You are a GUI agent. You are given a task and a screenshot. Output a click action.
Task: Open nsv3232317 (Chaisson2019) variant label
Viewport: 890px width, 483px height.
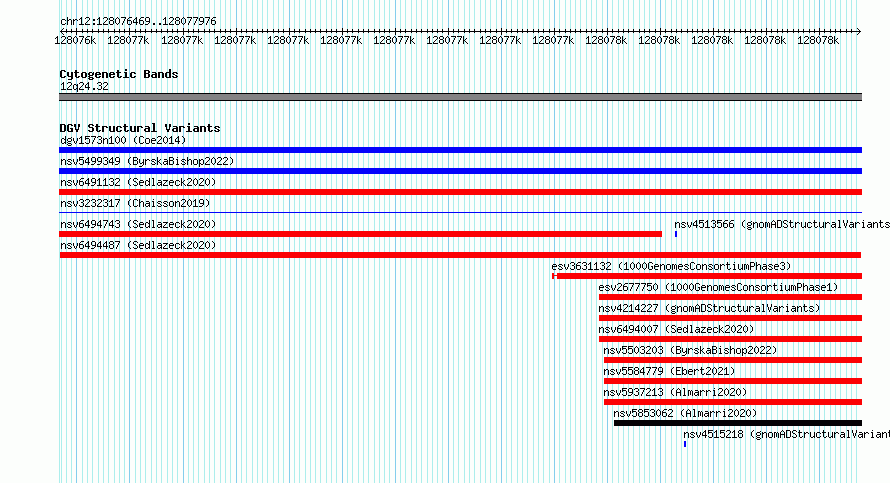click(x=135, y=203)
